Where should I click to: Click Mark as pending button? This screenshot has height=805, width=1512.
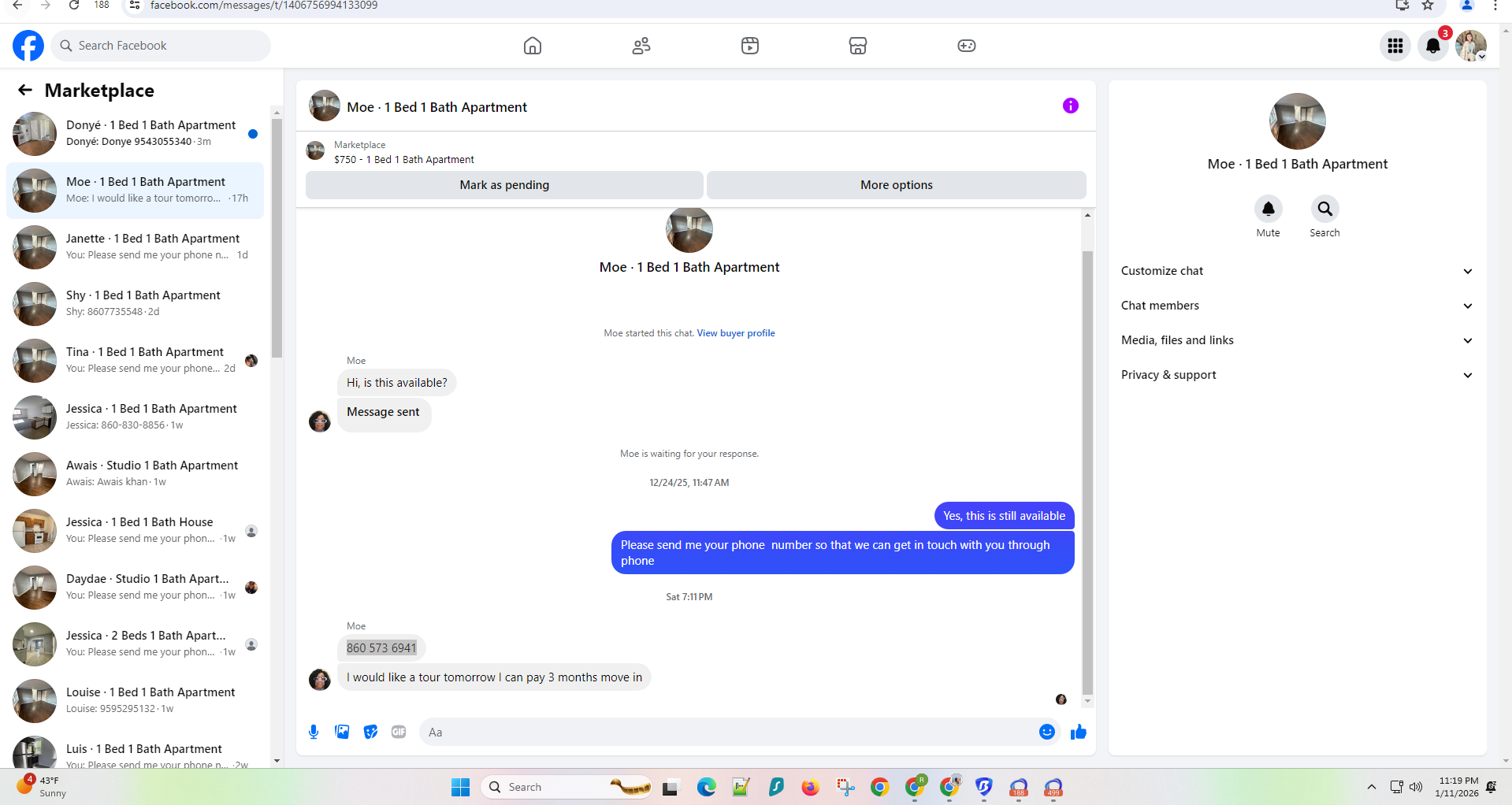point(504,185)
